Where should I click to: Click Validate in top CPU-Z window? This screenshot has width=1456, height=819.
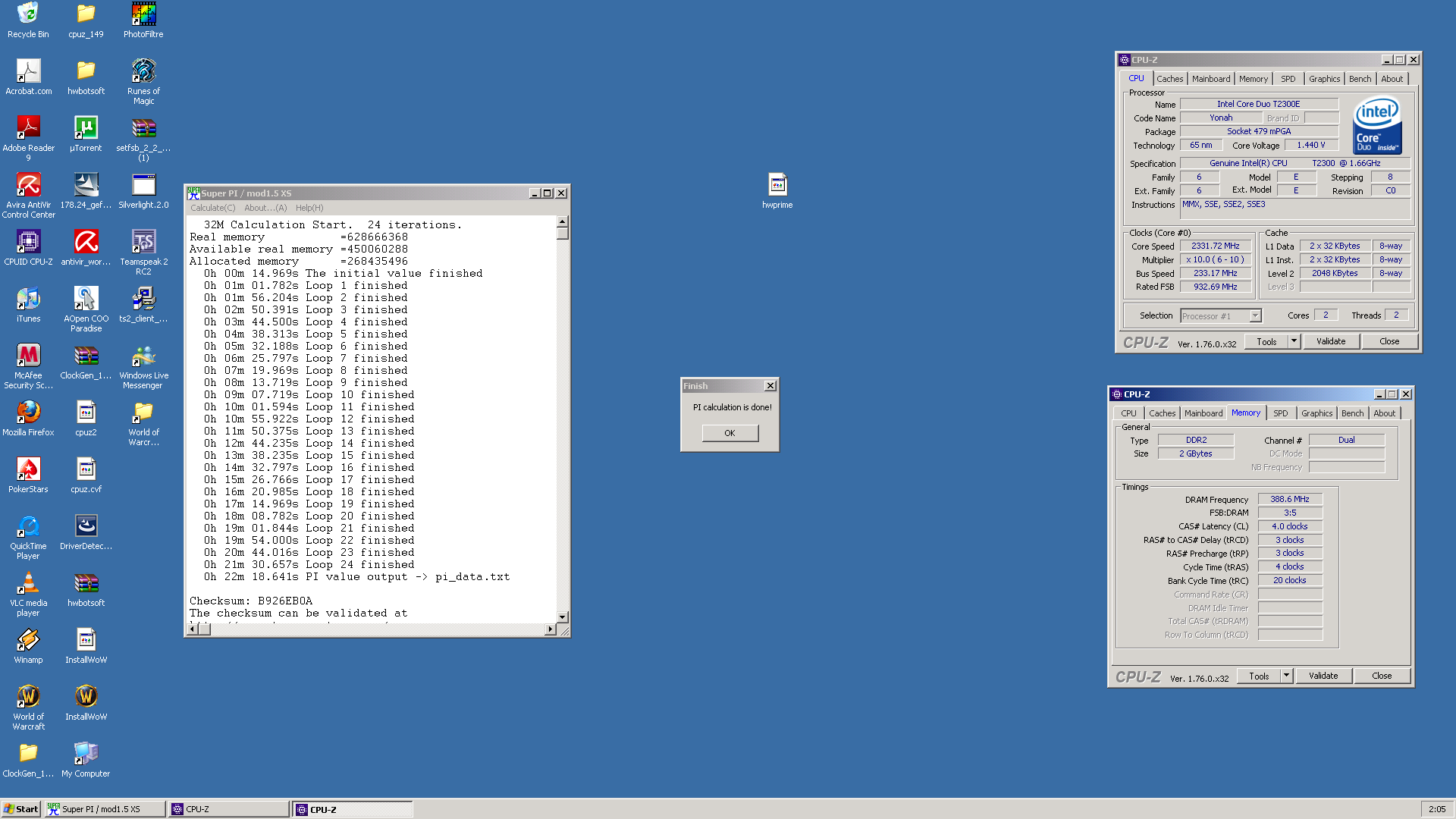coord(1331,342)
